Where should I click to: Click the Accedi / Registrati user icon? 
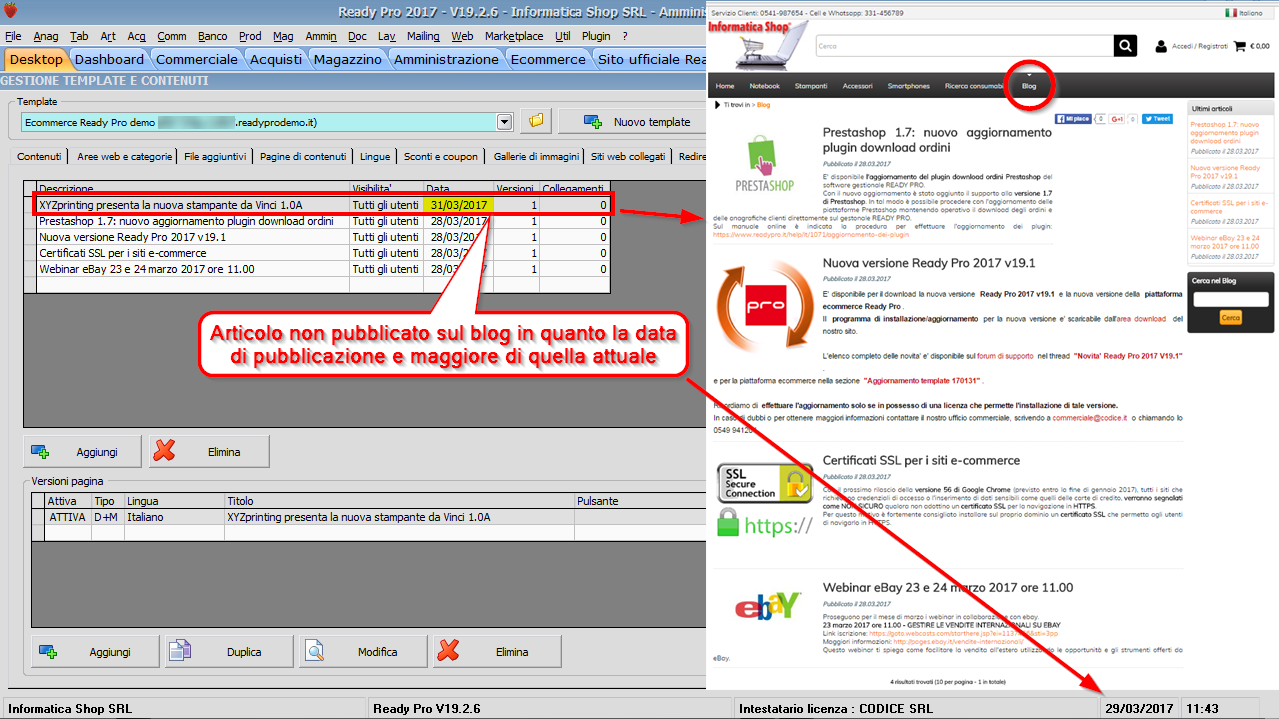point(1160,46)
